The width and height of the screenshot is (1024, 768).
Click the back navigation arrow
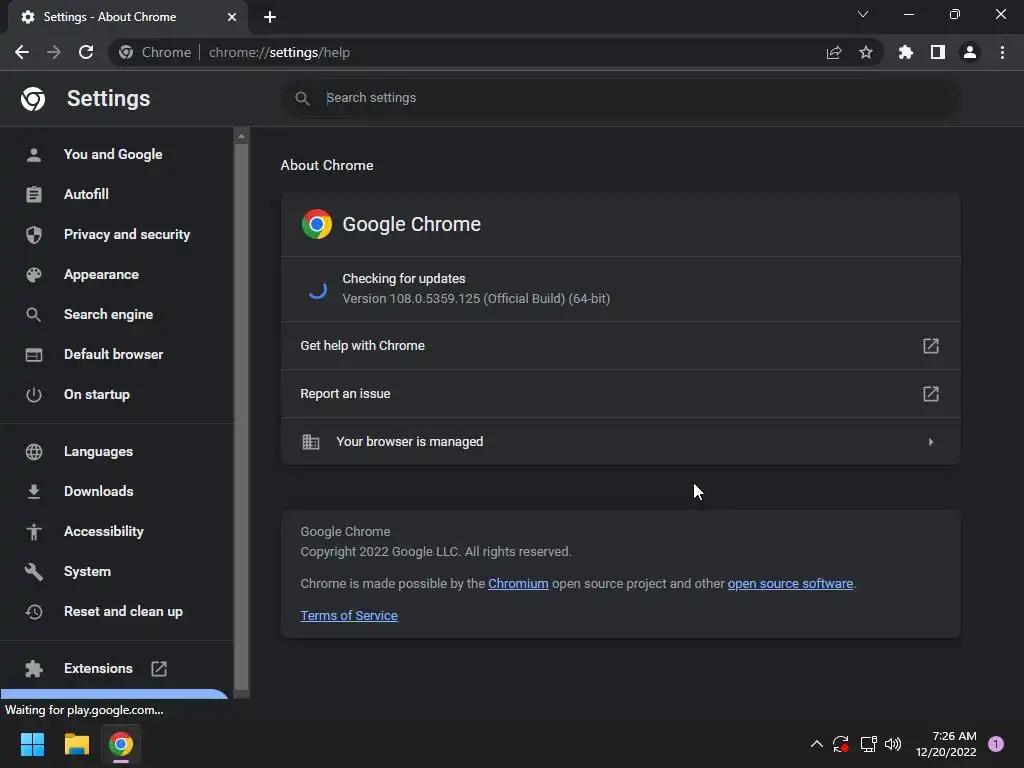coord(22,52)
